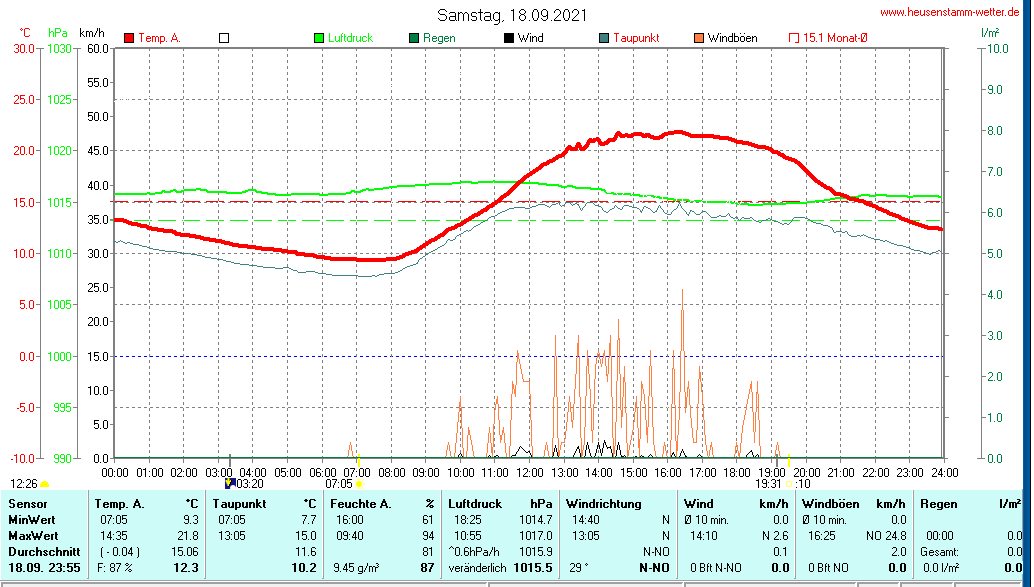The width and height of the screenshot is (1034, 587).
Task: Click the 18:00 time axis label
Action: point(737,473)
